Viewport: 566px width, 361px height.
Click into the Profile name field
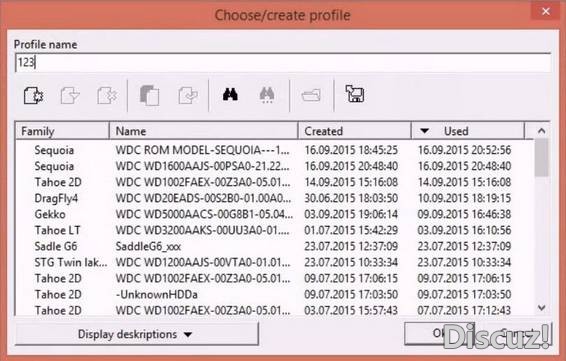tap(283, 62)
